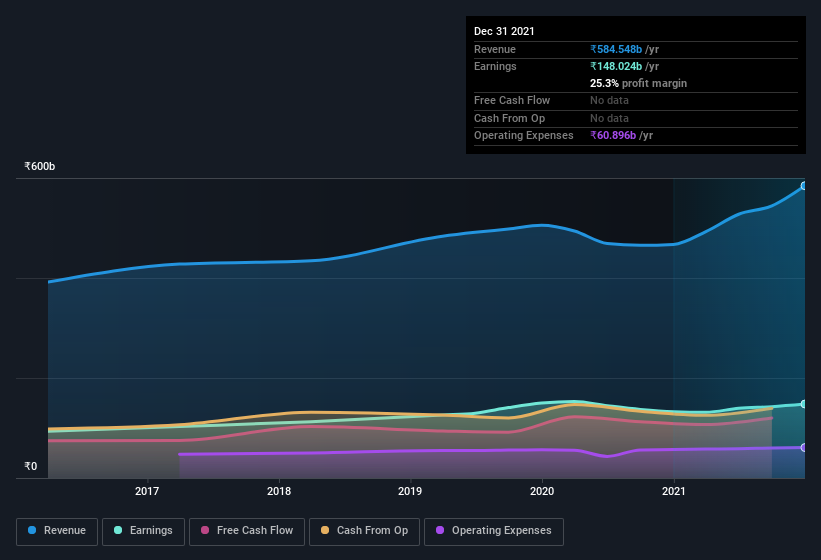Click the 2021 x-axis label

pos(674,491)
